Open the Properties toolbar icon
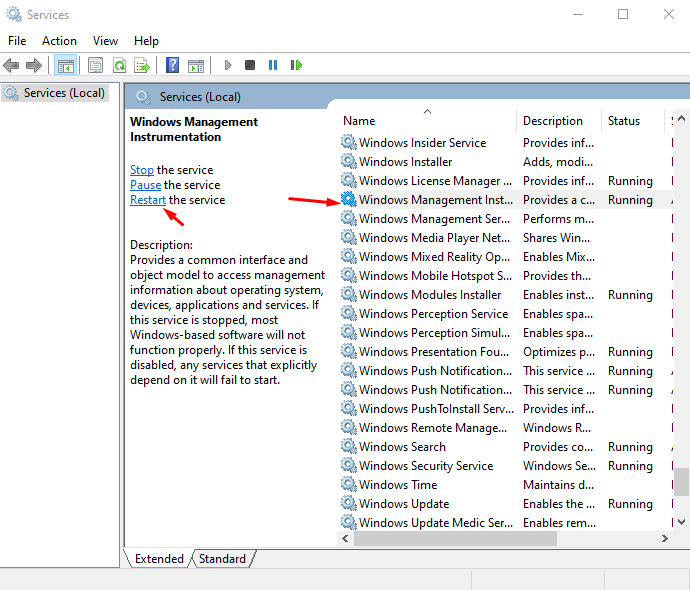This screenshot has width=690, height=590. tap(95, 66)
